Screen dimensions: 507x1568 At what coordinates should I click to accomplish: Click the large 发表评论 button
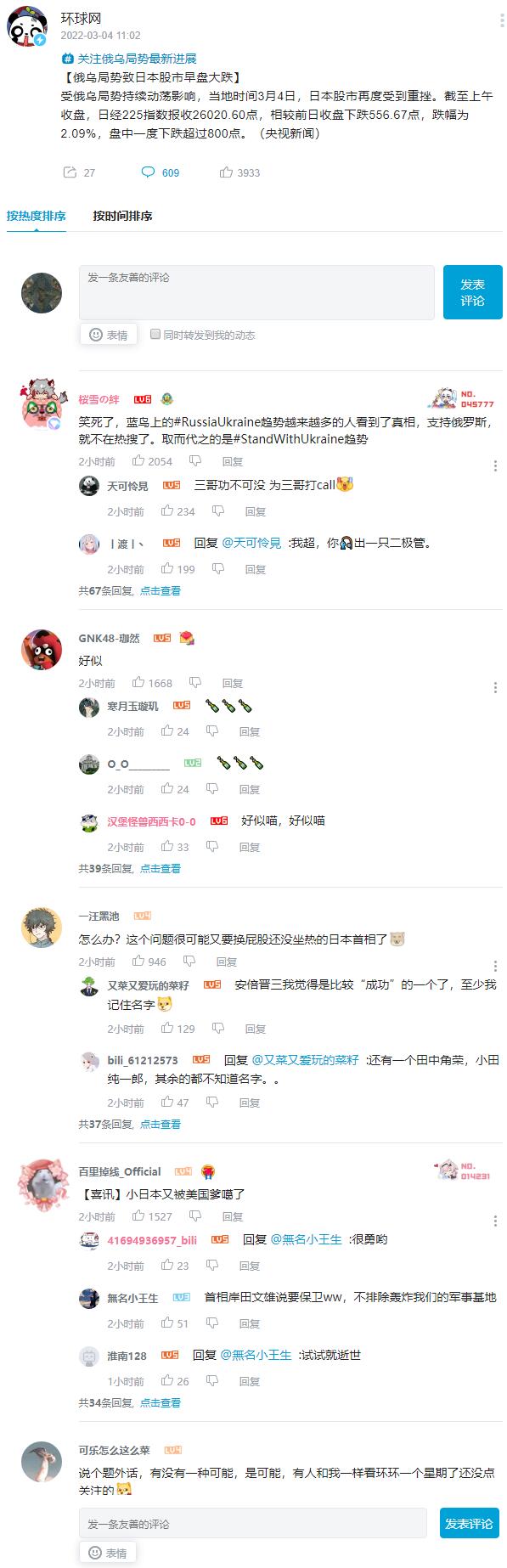(473, 292)
